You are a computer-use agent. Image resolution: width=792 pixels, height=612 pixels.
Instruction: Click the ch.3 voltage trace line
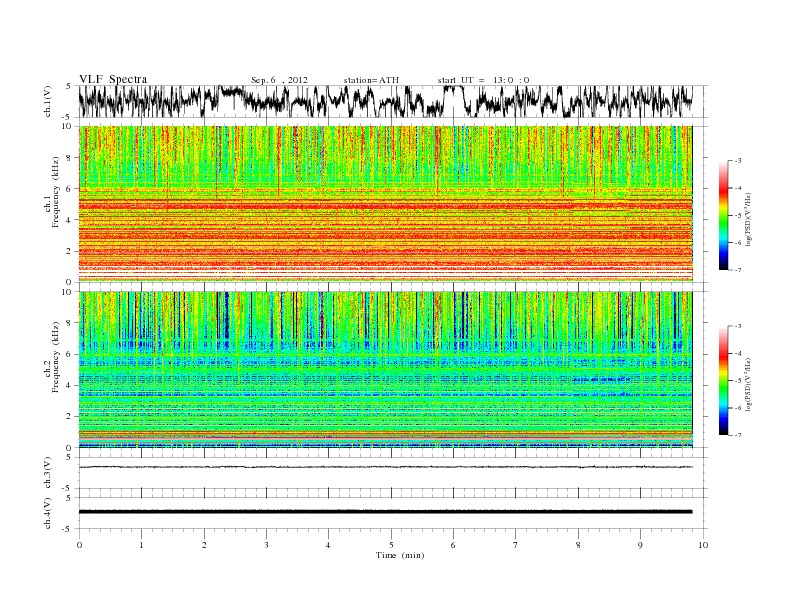(x=385, y=467)
